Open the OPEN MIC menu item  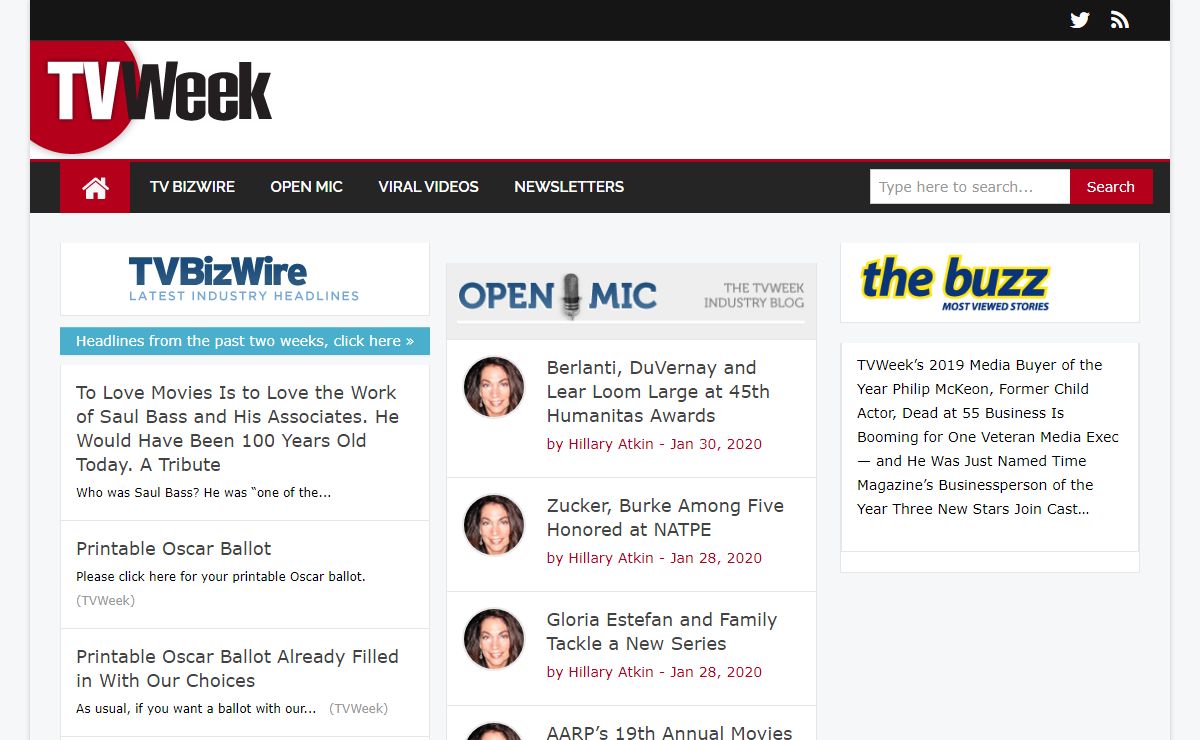[306, 187]
